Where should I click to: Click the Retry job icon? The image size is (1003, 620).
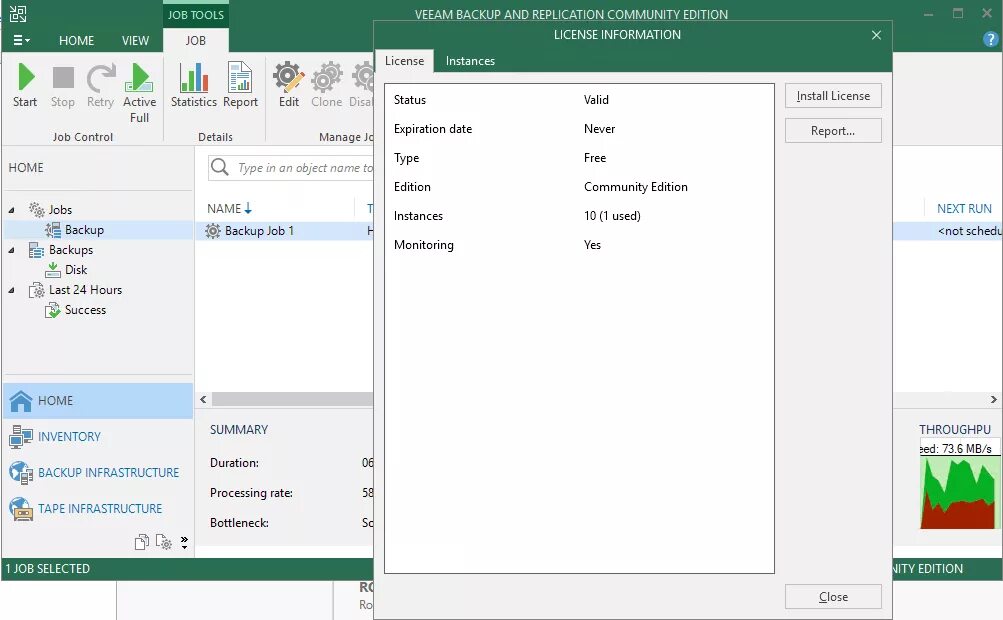pos(100,77)
